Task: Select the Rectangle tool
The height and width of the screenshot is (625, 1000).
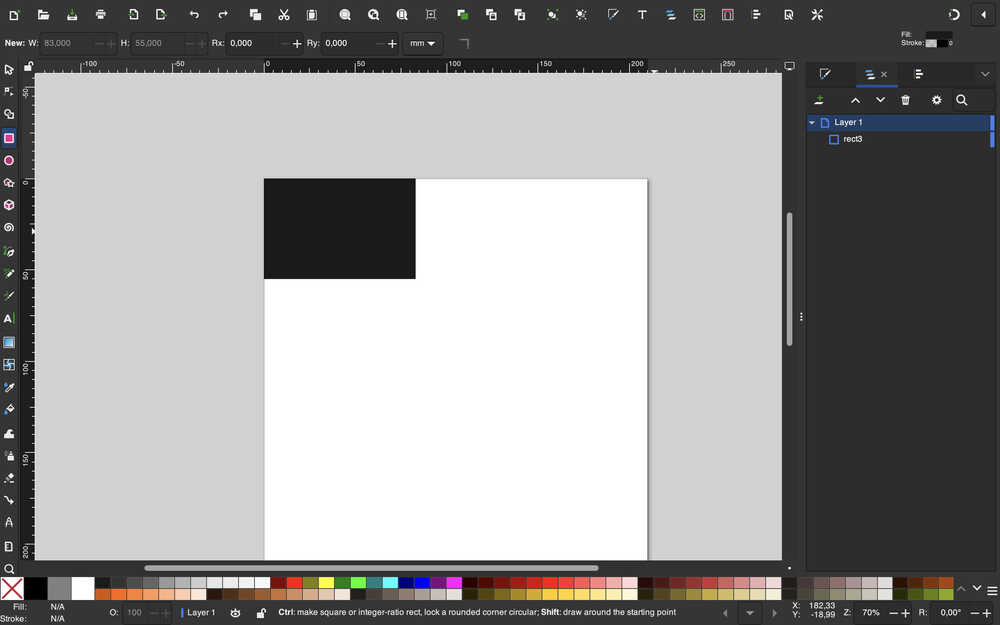Action: tap(9, 138)
